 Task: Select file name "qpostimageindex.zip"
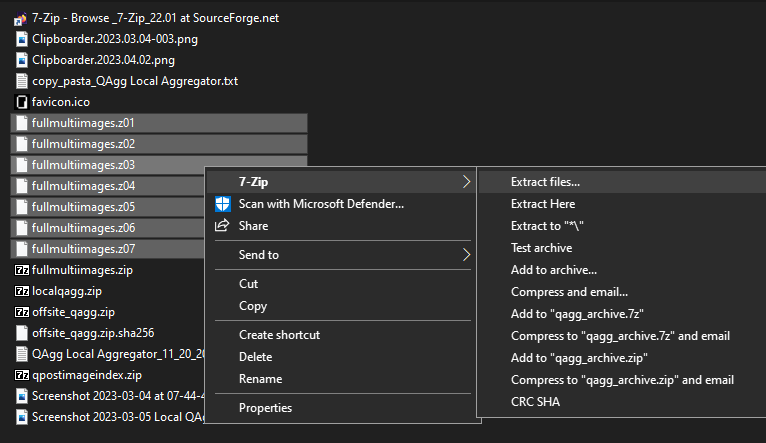pyautogui.click(x=87, y=375)
